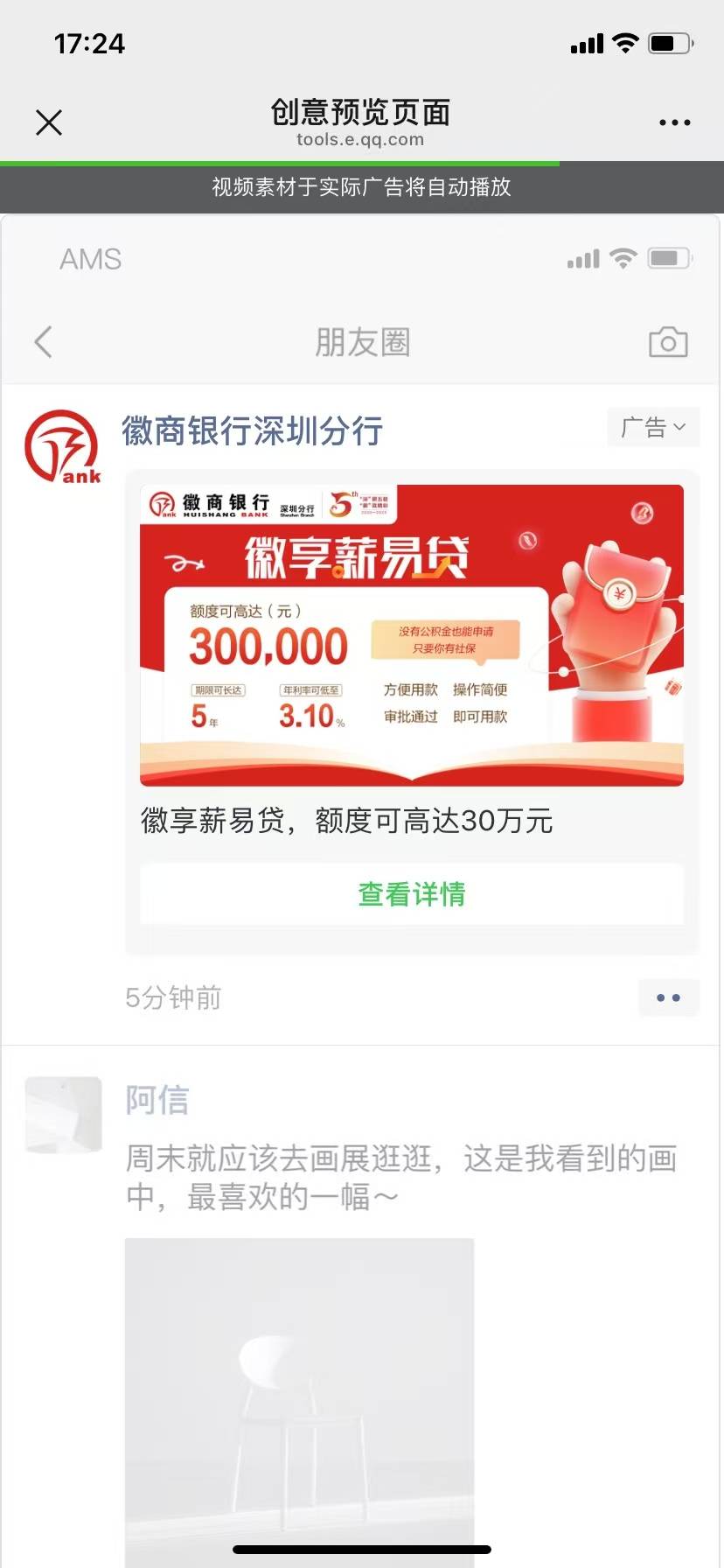
Task: View the white chair photo post
Action: point(299,1400)
